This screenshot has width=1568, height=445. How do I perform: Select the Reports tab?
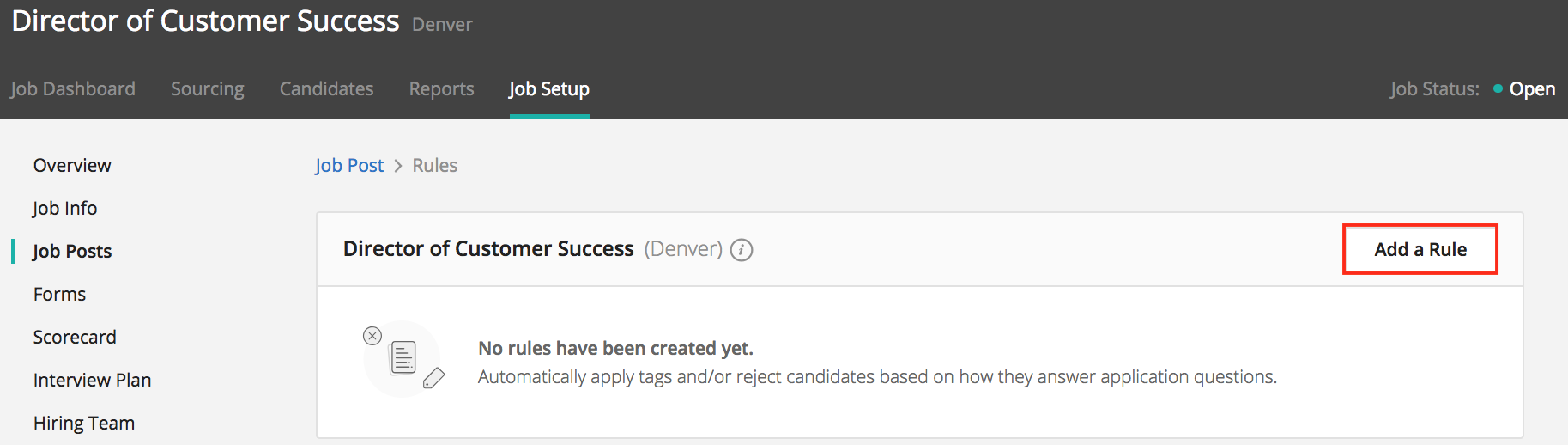tap(441, 89)
